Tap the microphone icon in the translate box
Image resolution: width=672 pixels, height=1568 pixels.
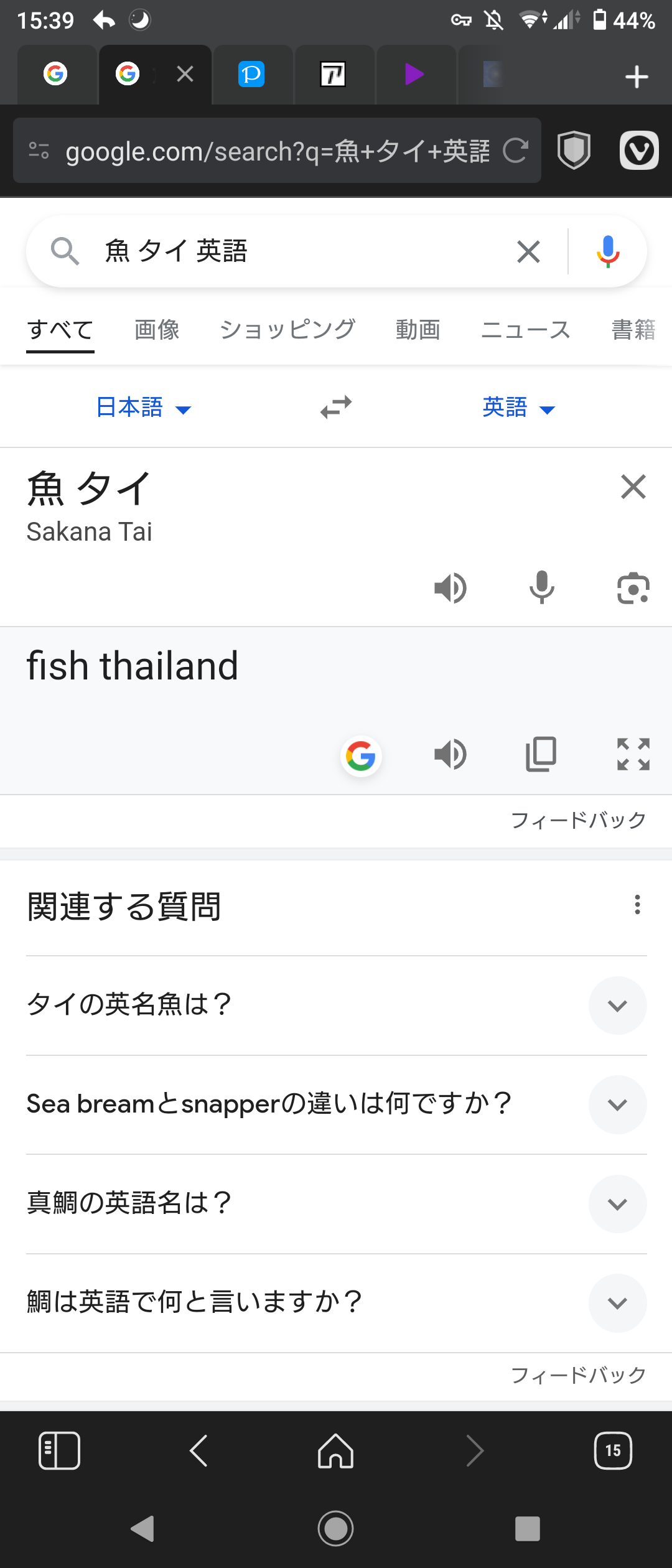542,587
